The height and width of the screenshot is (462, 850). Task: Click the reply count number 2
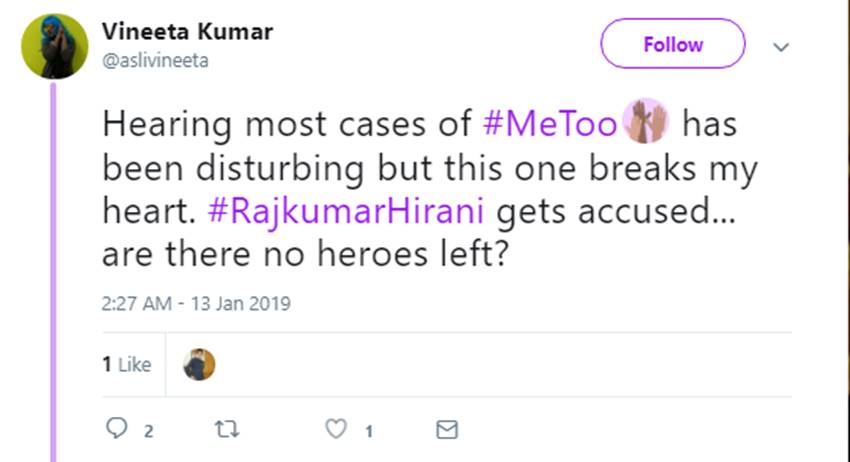[148, 431]
